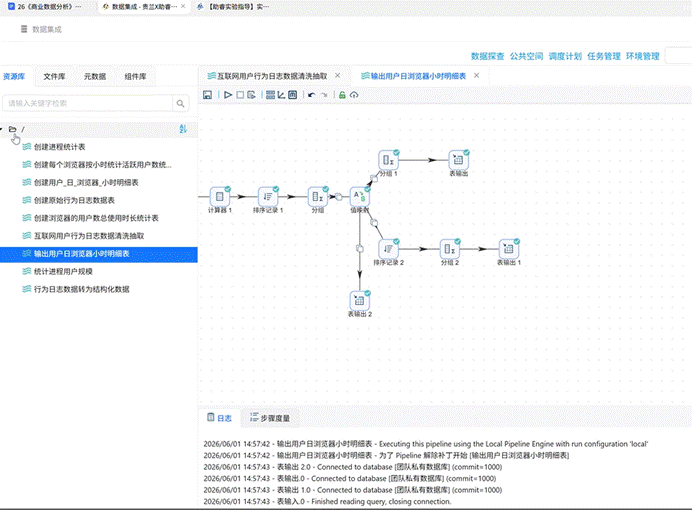
Task: Open 创建浏览器的用户数总使用时长统计表 item
Action: pos(96,218)
